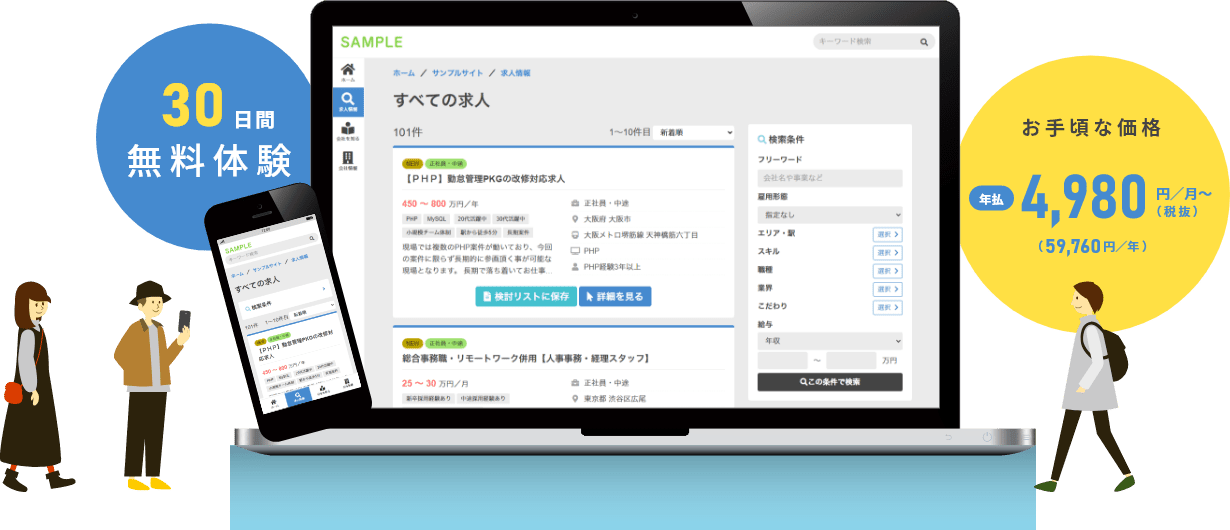Open 会社情報 building icon in sidebar

click(348, 162)
